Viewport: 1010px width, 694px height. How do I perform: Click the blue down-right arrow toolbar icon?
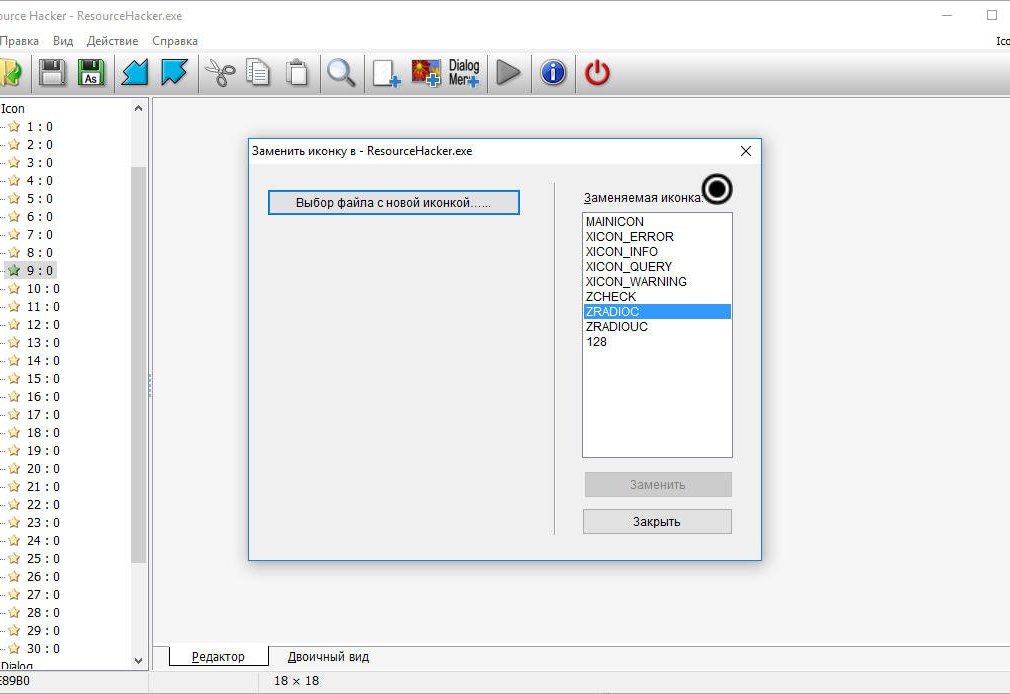174,72
